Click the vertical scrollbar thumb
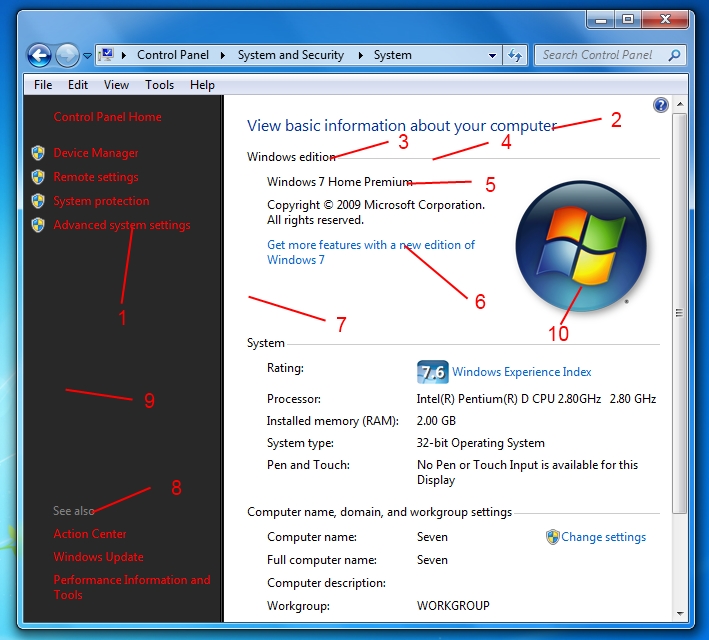This screenshot has height=640, width=709. click(x=680, y=313)
